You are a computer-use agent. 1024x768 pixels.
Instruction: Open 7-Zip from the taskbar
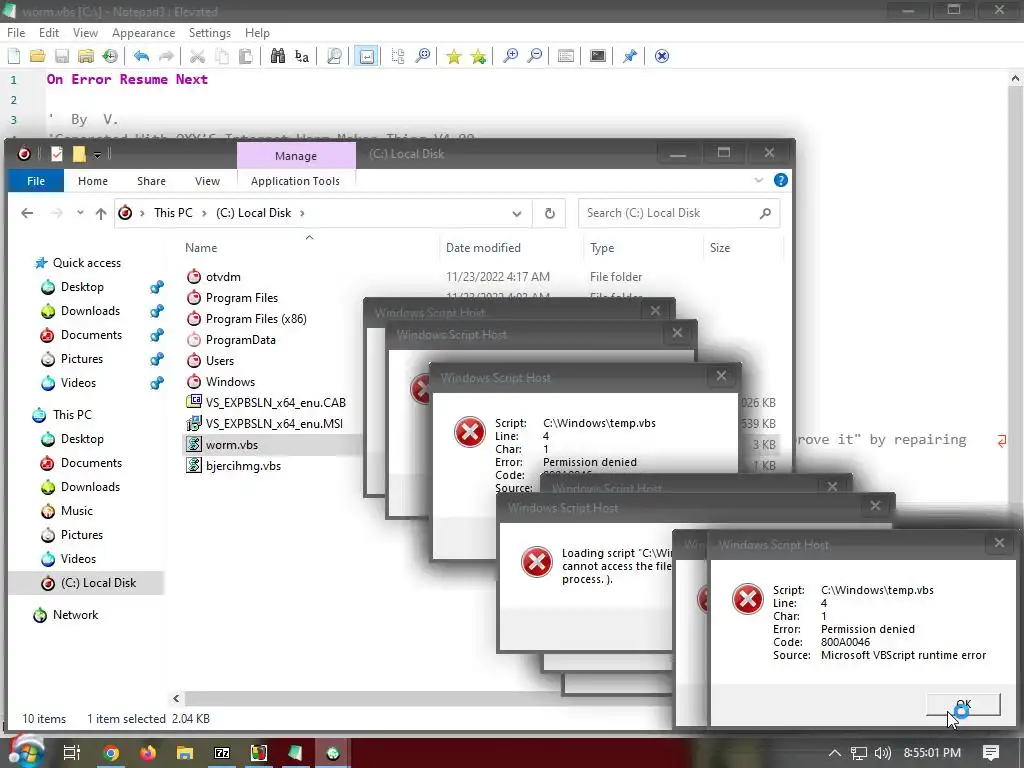click(x=222, y=753)
